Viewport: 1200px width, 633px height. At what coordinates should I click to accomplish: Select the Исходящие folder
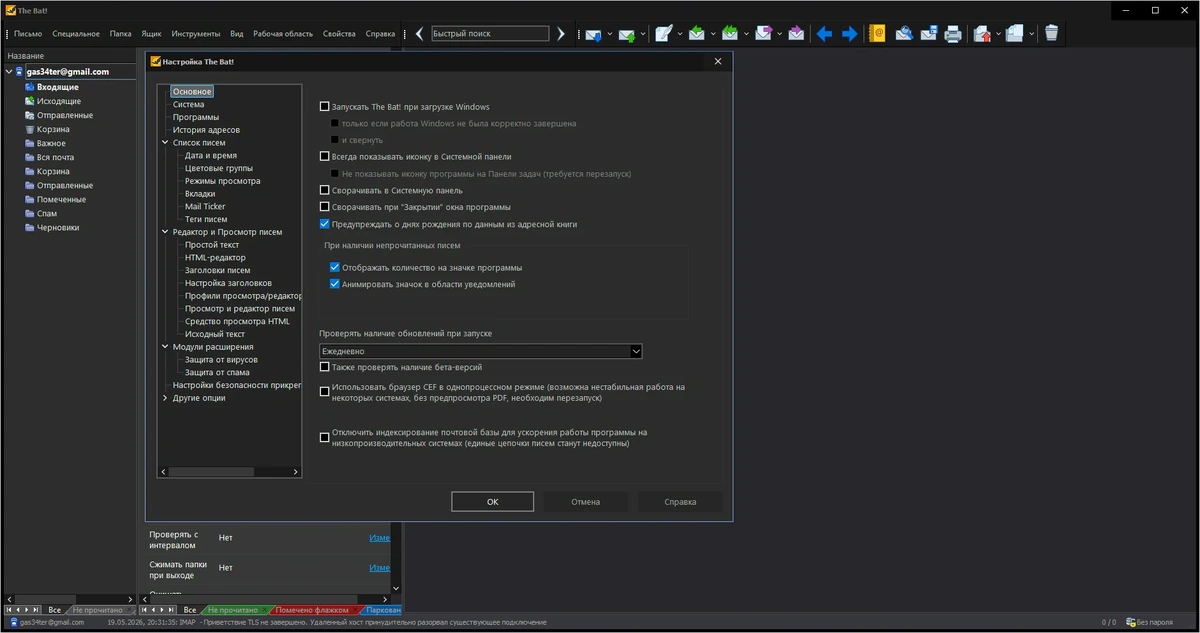click(59, 101)
